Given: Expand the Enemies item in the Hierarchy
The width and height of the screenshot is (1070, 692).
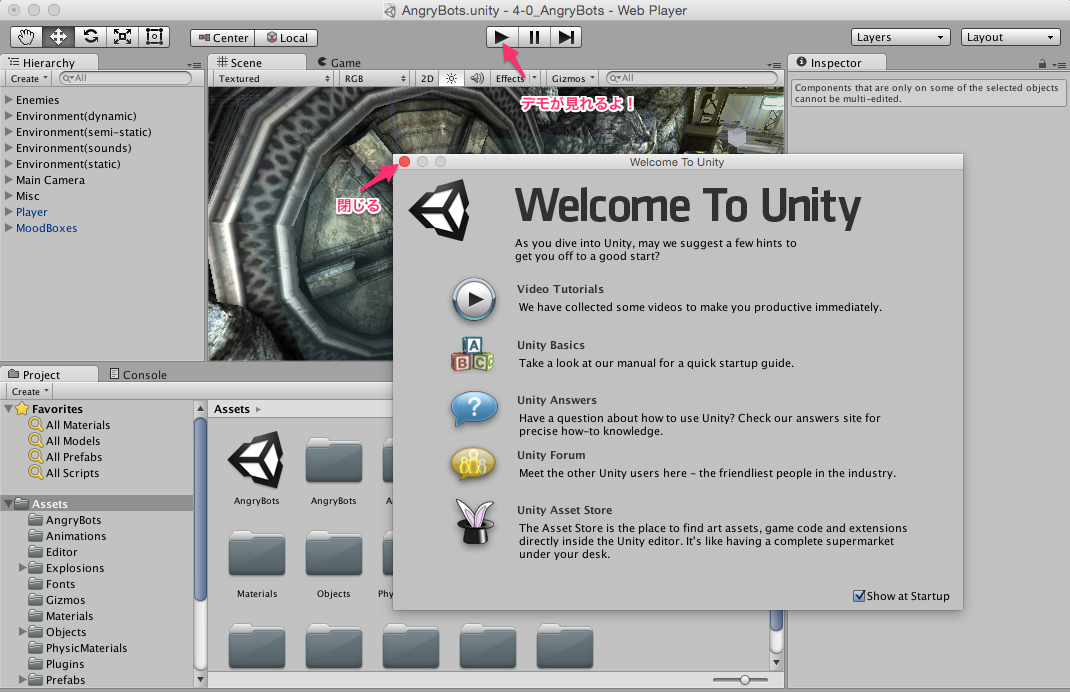Looking at the screenshot, I should 7,100.
